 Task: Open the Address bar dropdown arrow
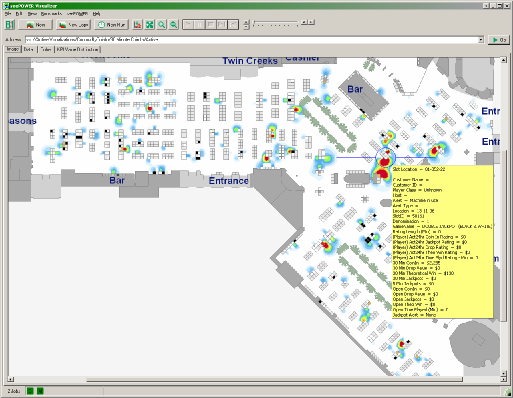point(481,40)
